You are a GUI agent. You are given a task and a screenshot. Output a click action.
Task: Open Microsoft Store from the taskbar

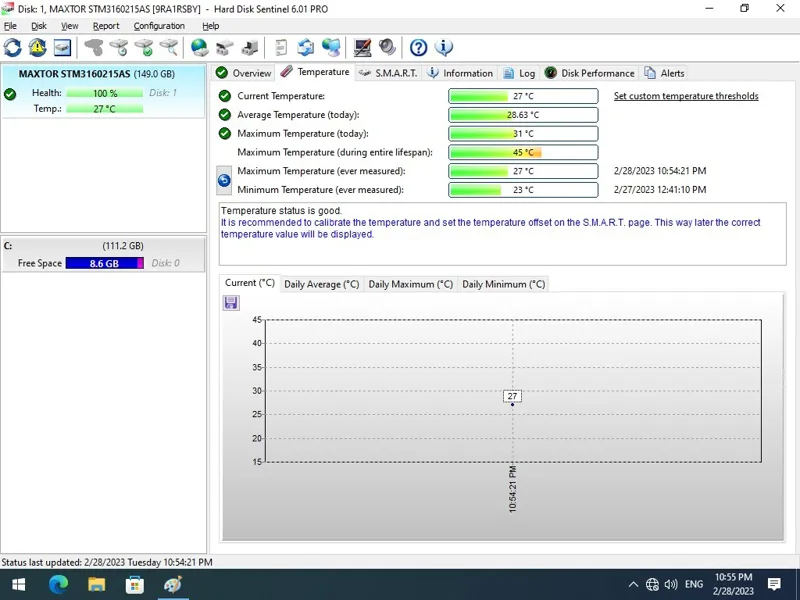coord(135,584)
